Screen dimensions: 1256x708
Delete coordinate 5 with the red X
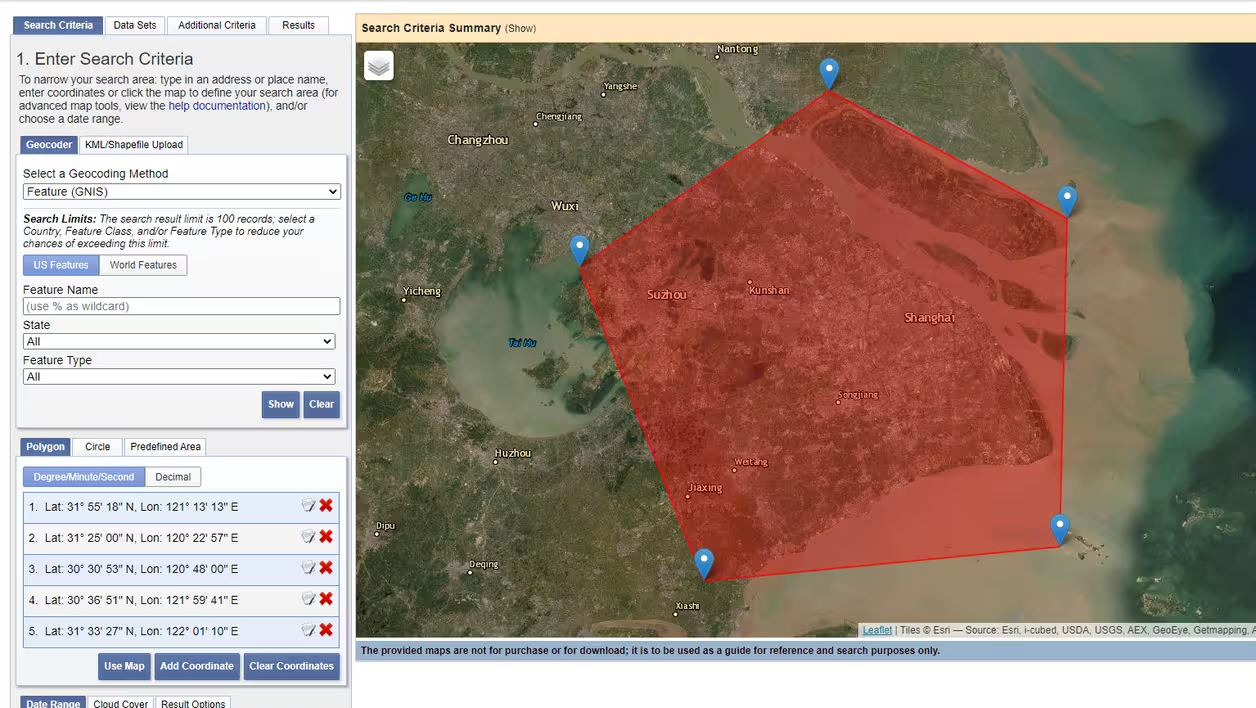pos(326,630)
